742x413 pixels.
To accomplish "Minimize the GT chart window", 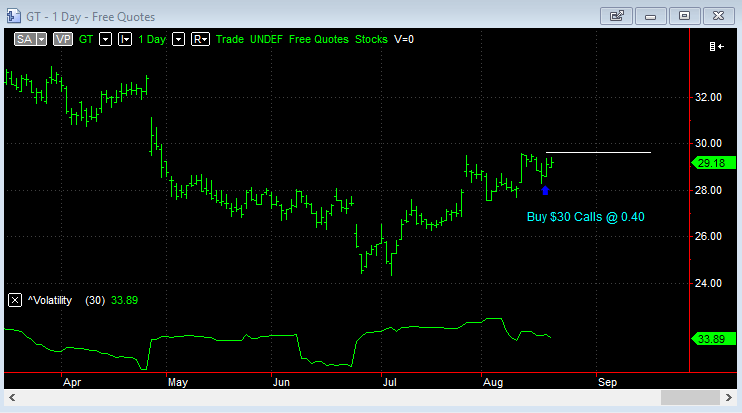I will (x=651, y=16).
